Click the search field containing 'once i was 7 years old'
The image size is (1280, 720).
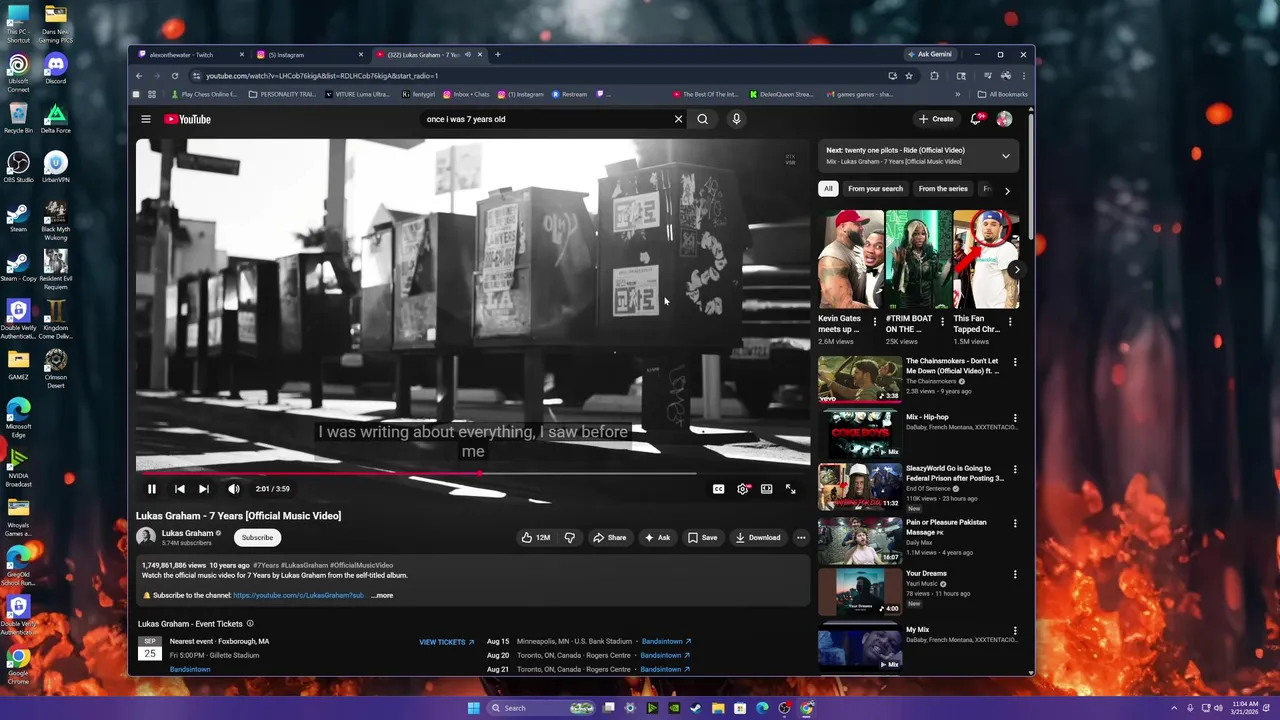click(545, 119)
